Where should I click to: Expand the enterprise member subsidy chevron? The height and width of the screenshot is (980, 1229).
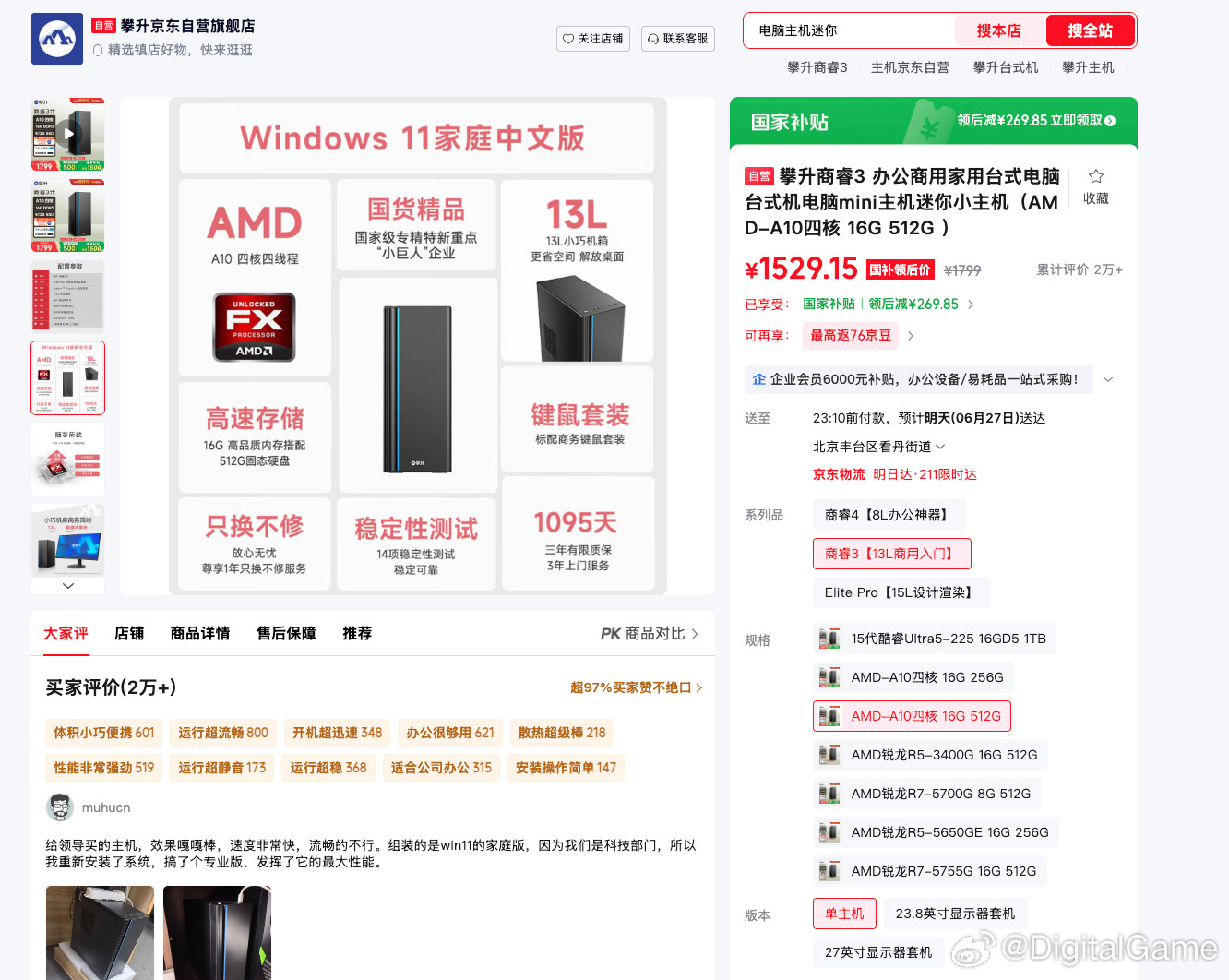pos(1108,379)
